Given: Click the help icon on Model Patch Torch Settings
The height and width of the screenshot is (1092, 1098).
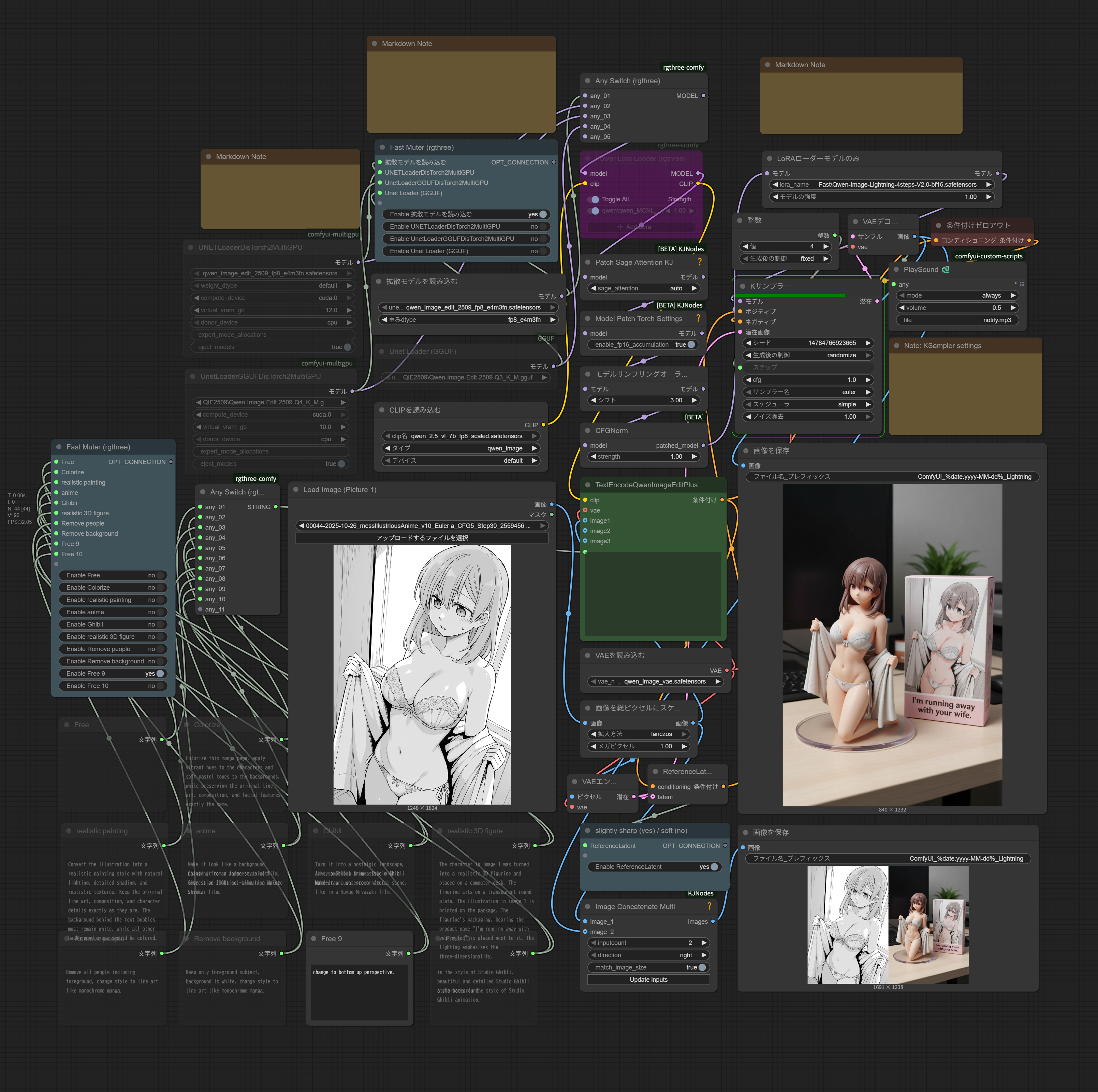Looking at the screenshot, I should point(698,318).
